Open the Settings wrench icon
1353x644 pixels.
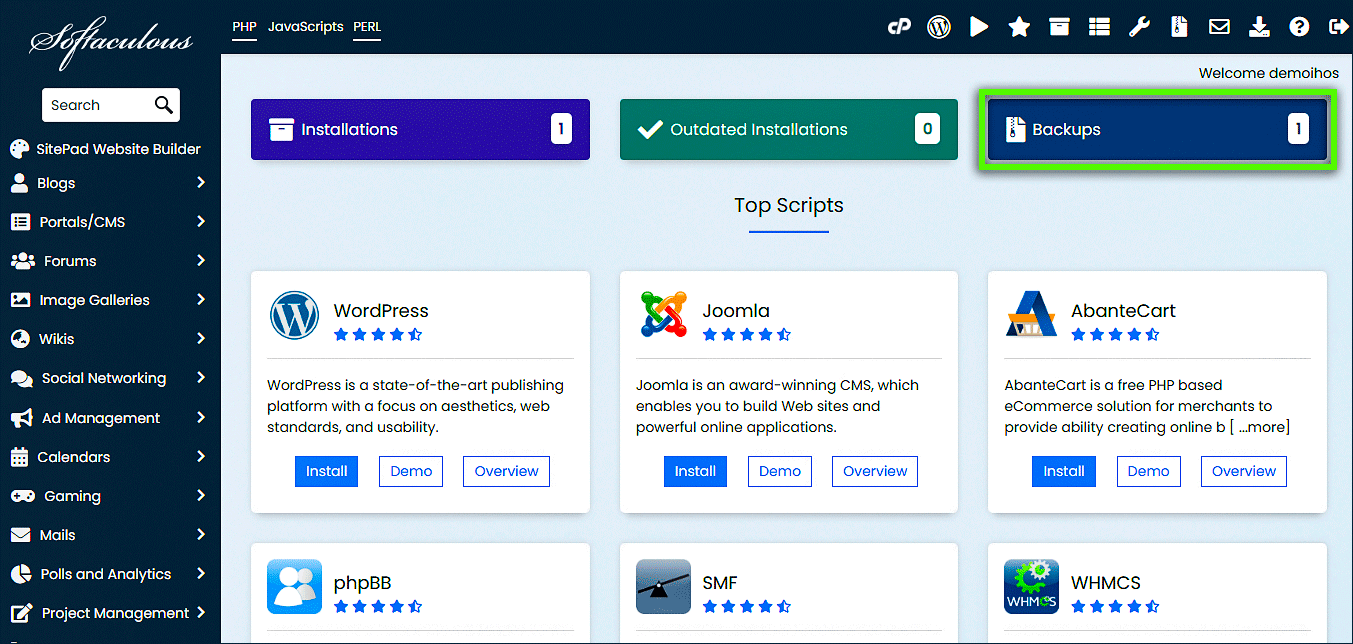[1139, 26]
